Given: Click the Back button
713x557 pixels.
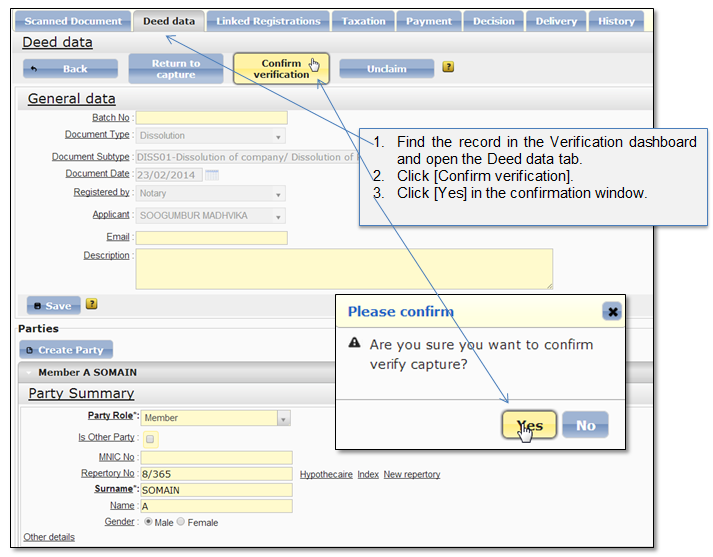Looking at the screenshot, I should (x=70, y=69).
